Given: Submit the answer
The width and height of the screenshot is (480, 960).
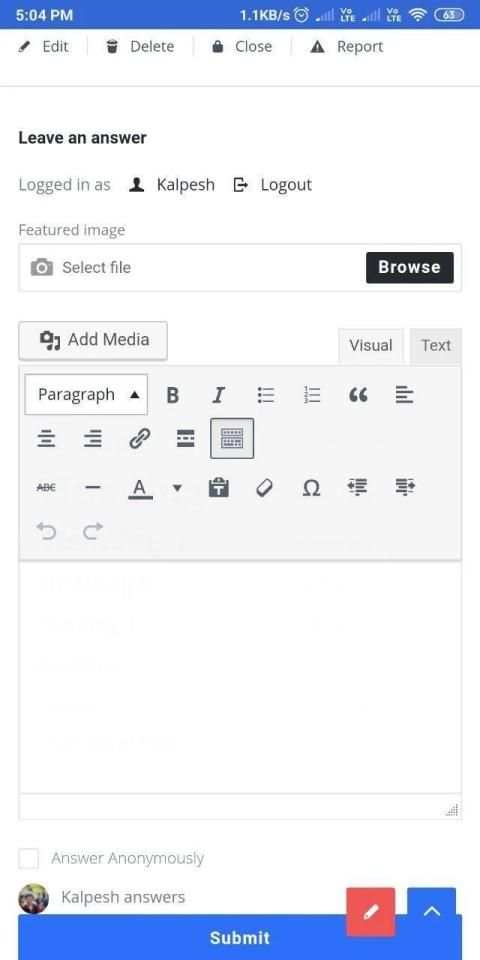Looking at the screenshot, I should pos(240,937).
